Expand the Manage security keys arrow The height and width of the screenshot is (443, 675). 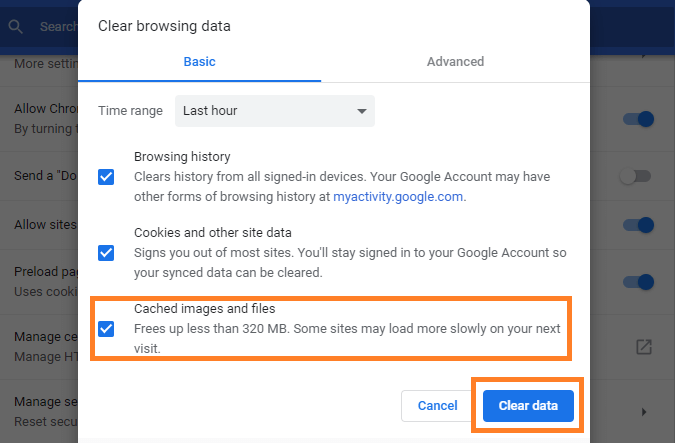(x=644, y=412)
